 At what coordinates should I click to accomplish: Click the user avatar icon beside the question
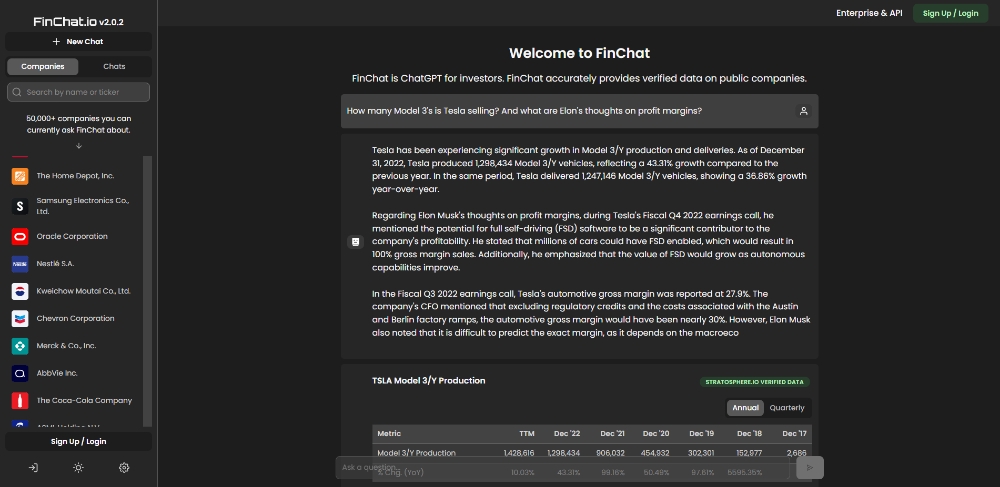(804, 111)
